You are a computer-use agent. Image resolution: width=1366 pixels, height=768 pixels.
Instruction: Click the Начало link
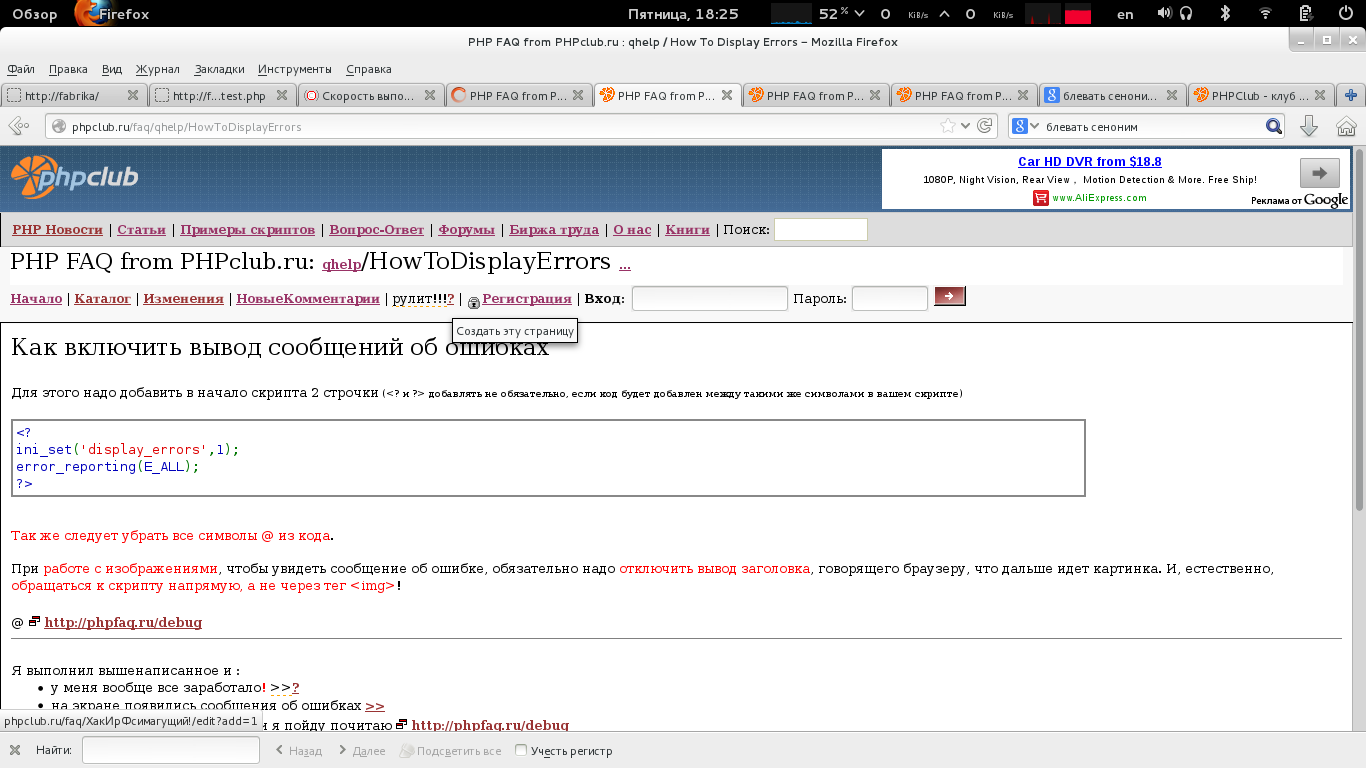coord(36,299)
